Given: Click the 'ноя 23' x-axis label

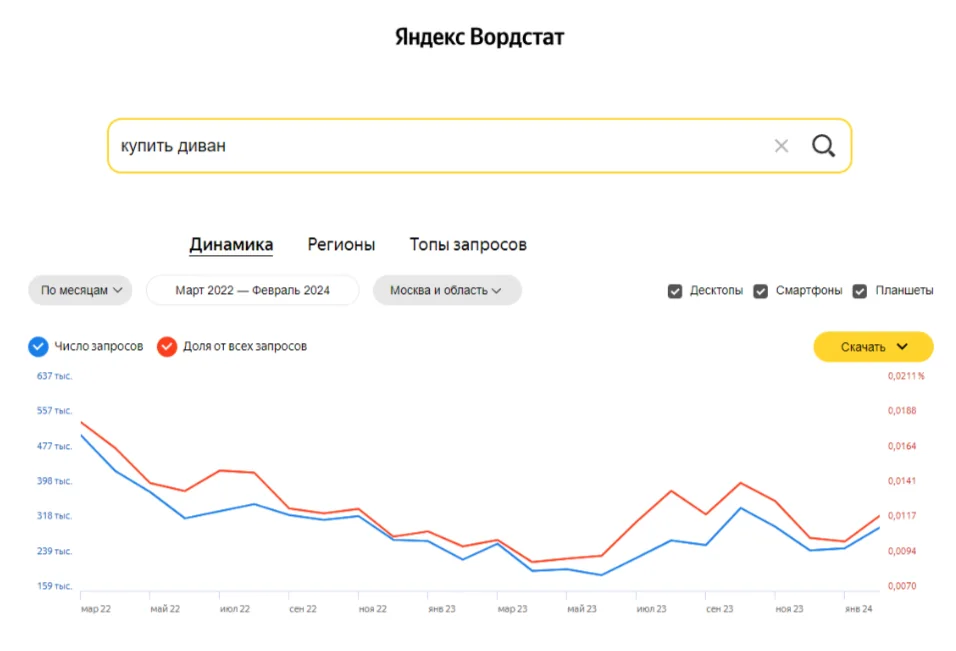Looking at the screenshot, I should [789, 609].
